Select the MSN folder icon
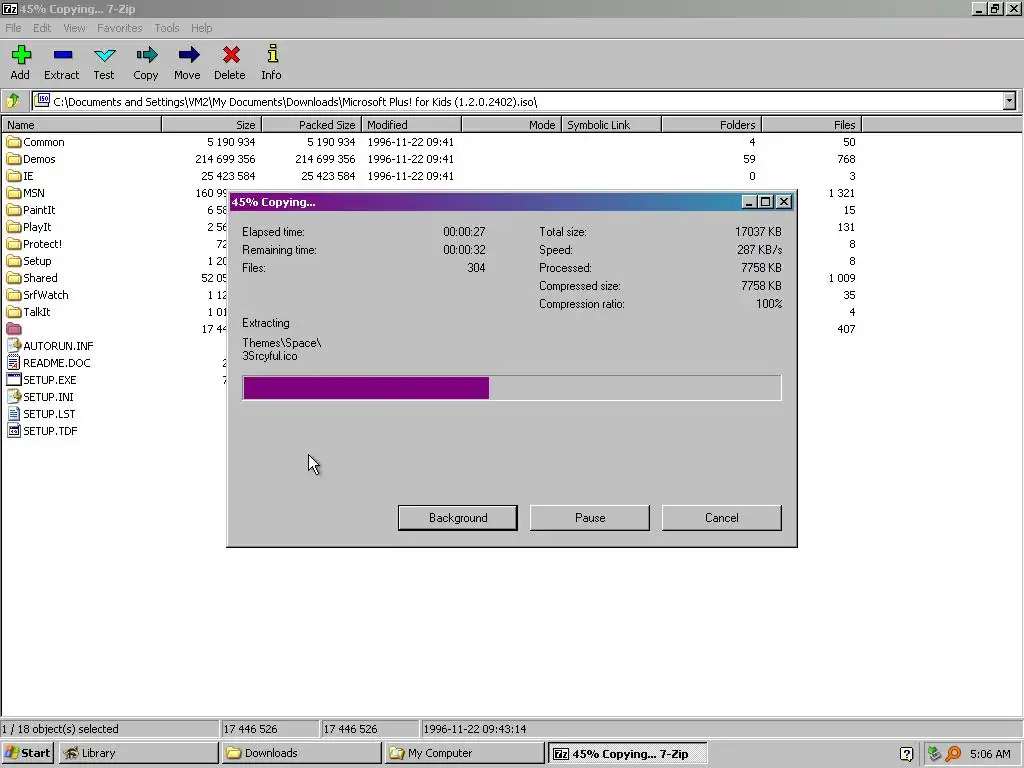 click(x=14, y=193)
